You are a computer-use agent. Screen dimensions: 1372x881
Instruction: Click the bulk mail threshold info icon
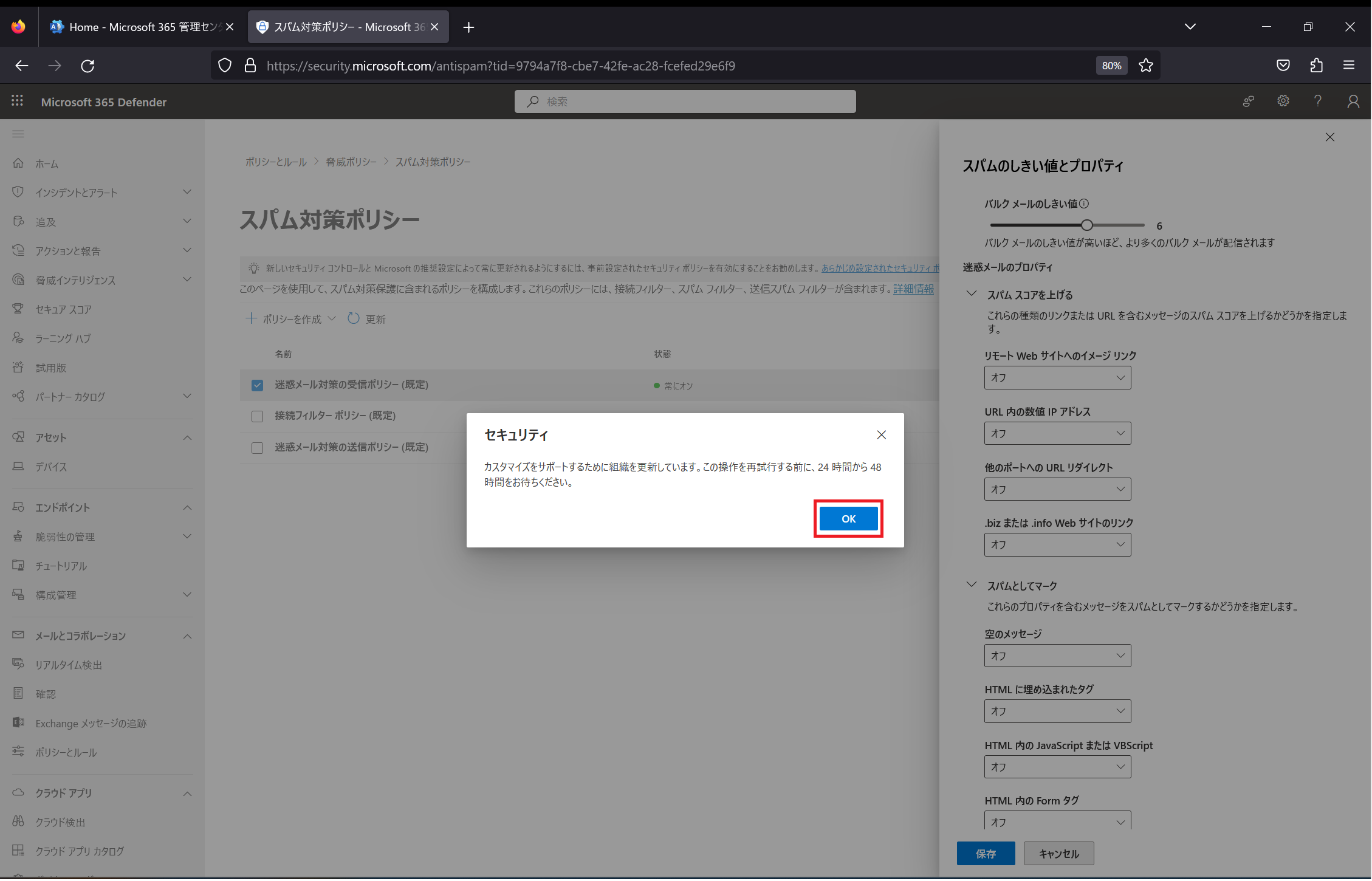point(1084,204)
